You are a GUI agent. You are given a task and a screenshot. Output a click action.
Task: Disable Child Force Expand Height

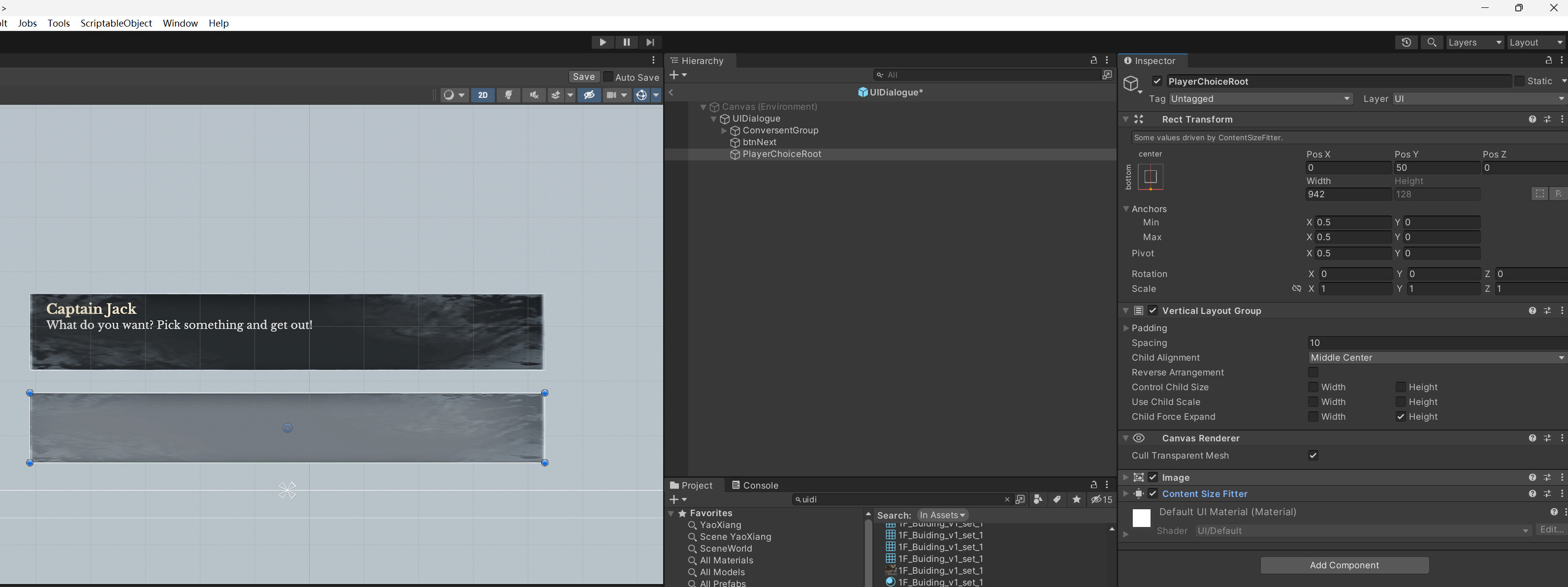pyautogui.click(x=1401, y=417)
